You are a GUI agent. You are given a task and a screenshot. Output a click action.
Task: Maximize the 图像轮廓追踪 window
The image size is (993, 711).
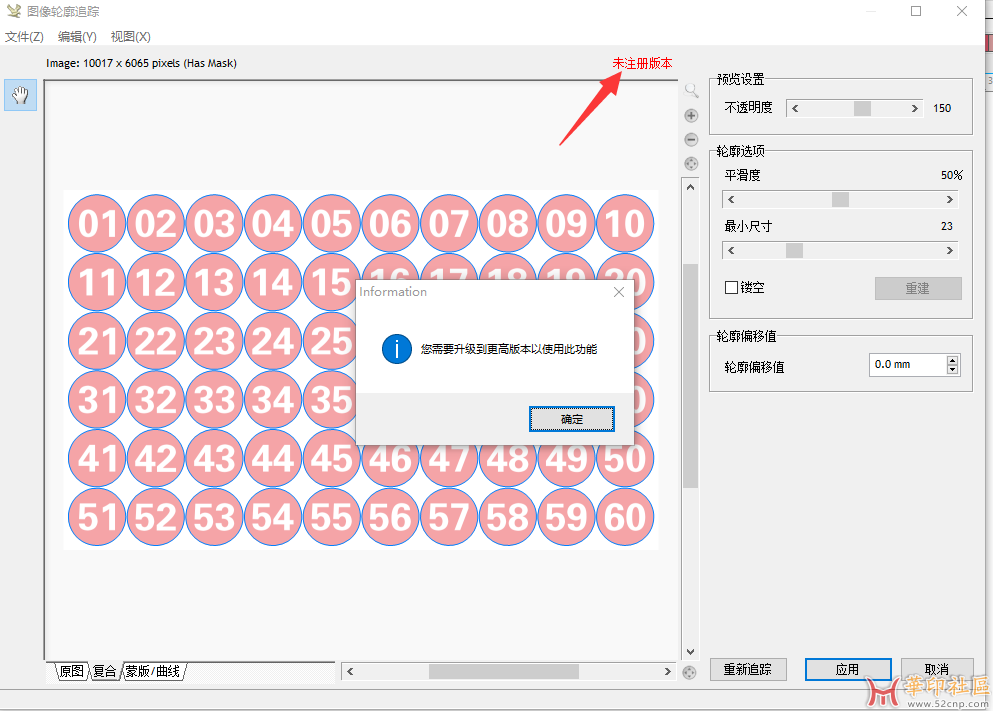coord(916,11)
